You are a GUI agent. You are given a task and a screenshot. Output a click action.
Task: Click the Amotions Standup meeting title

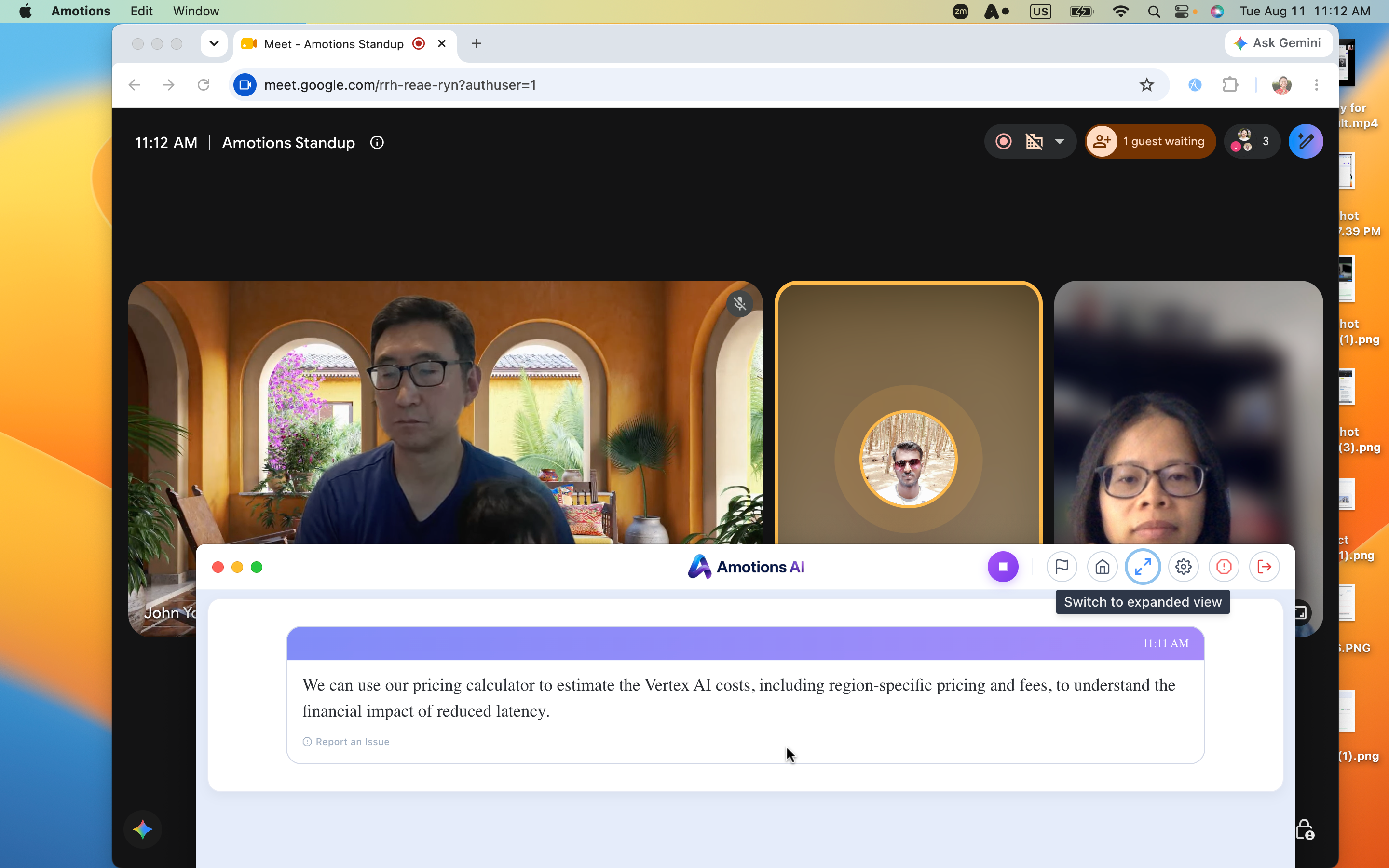point(288,142)
